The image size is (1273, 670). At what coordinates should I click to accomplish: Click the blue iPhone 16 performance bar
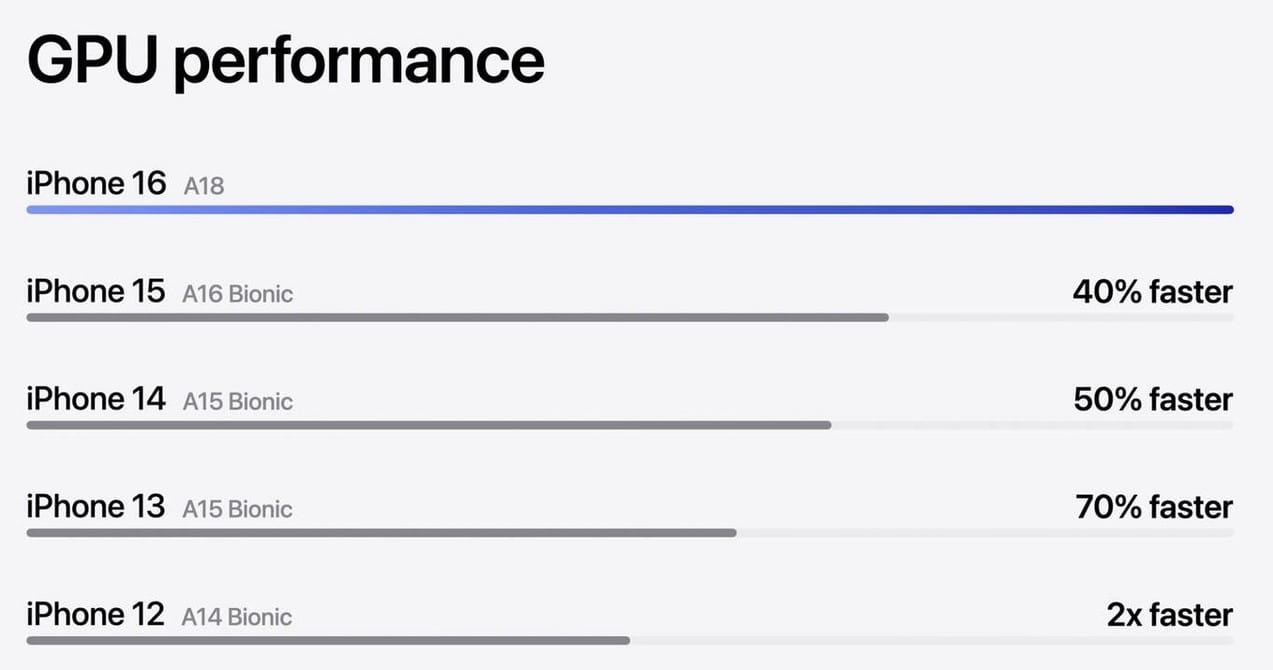(x=629, y=210)
